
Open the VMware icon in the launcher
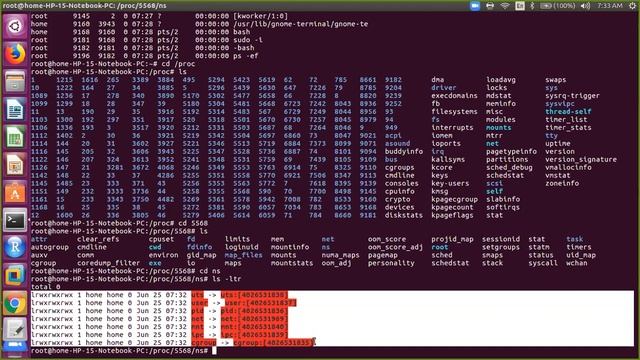pos(15,276)
